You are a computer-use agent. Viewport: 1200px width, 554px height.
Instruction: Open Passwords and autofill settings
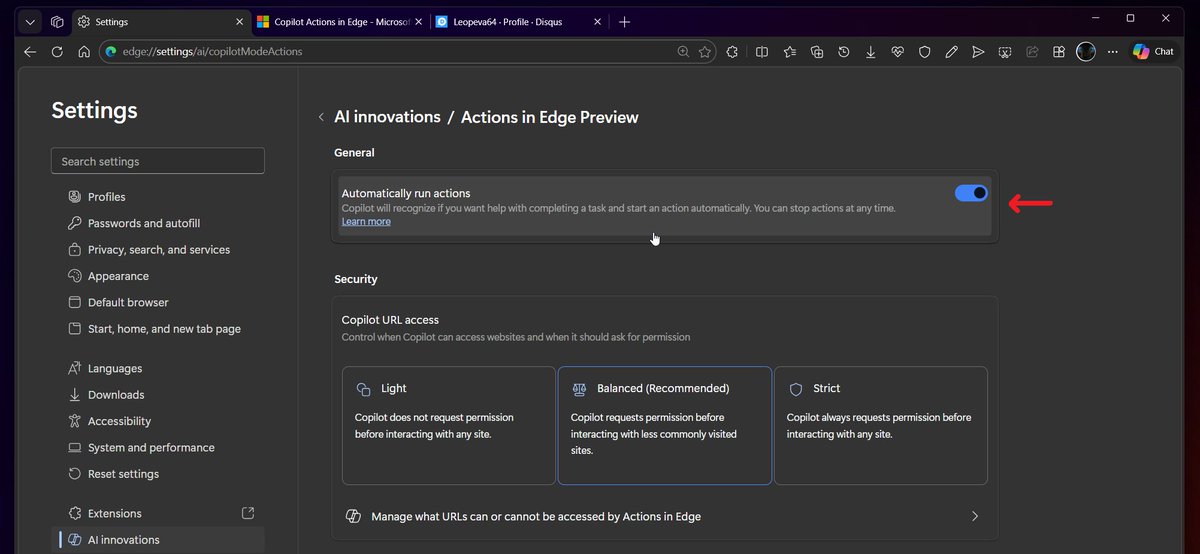point(158,223)
